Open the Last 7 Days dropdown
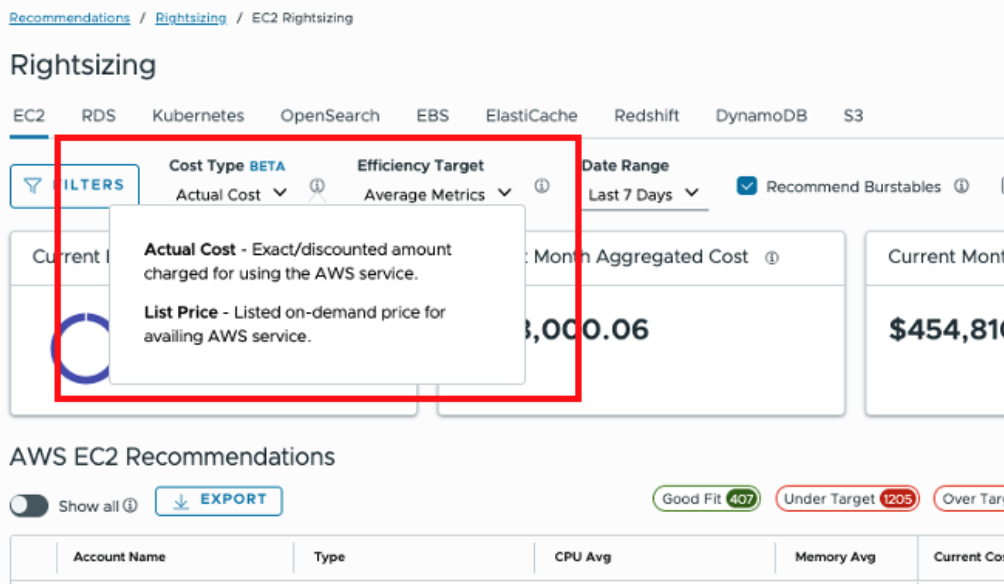 point(644,194)
